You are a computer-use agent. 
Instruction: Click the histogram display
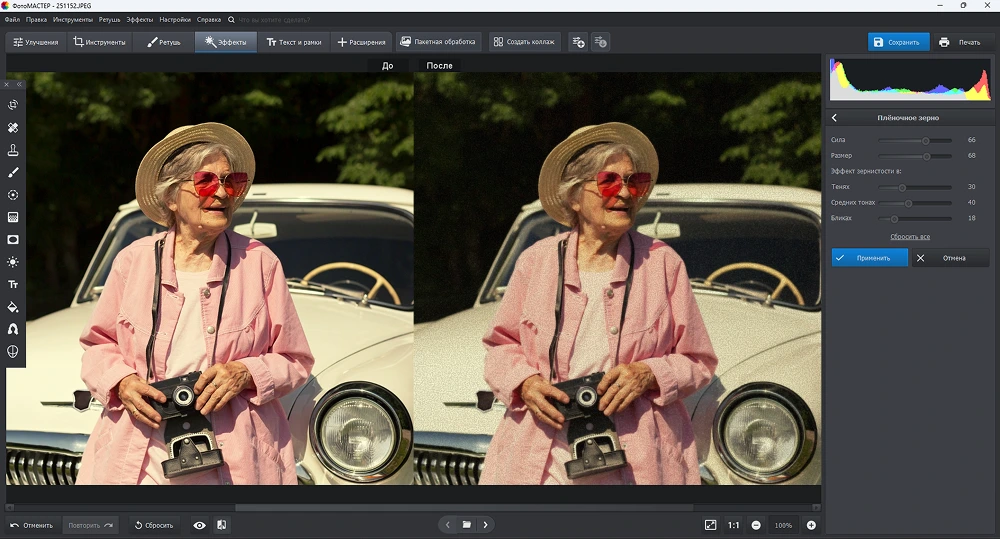click(910, 79)
